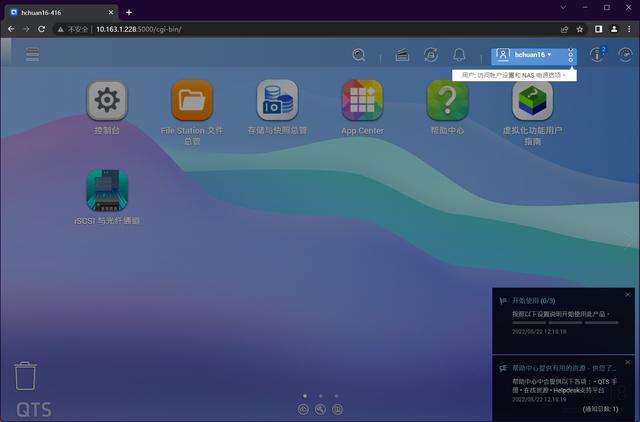Open the desktop recycle bin icon

[x=25, y=375]
